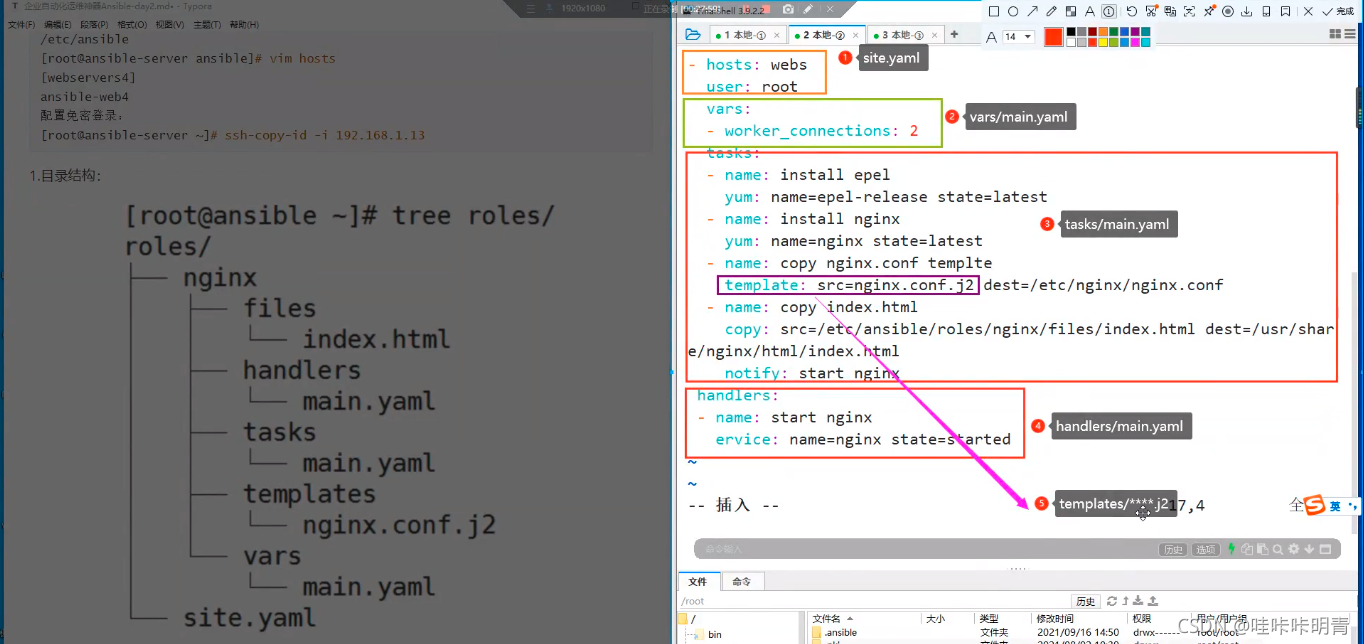1364x644 pixels.
Task: Select the pencil drawing tool
Action: (1051, 12)
